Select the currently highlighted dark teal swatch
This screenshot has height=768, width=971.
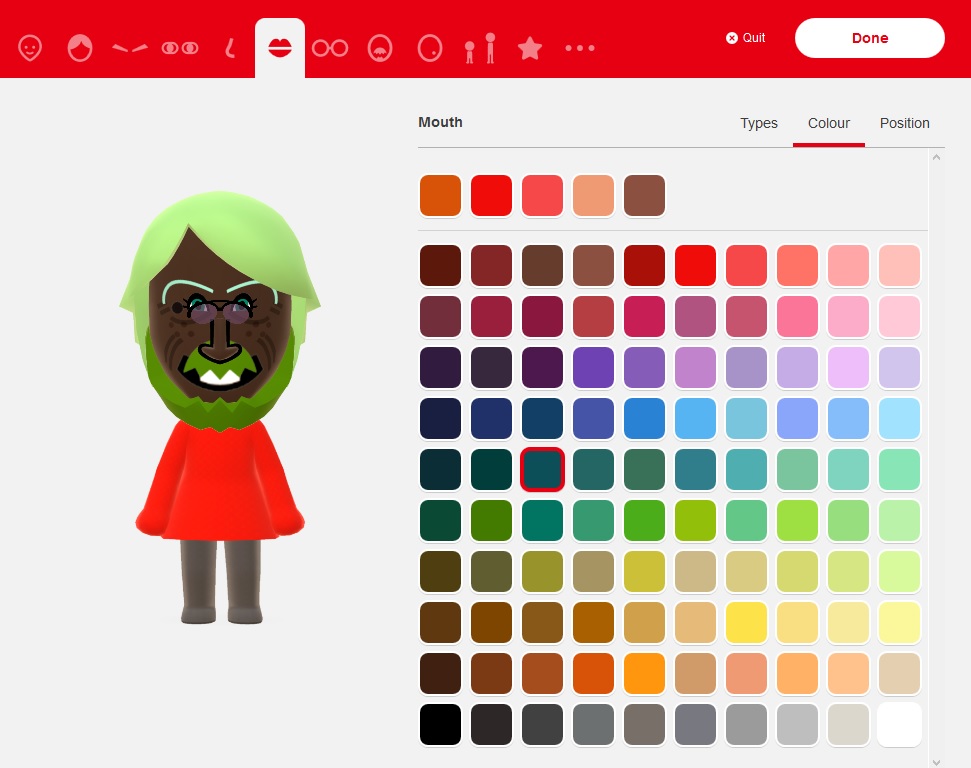point(542,469)
